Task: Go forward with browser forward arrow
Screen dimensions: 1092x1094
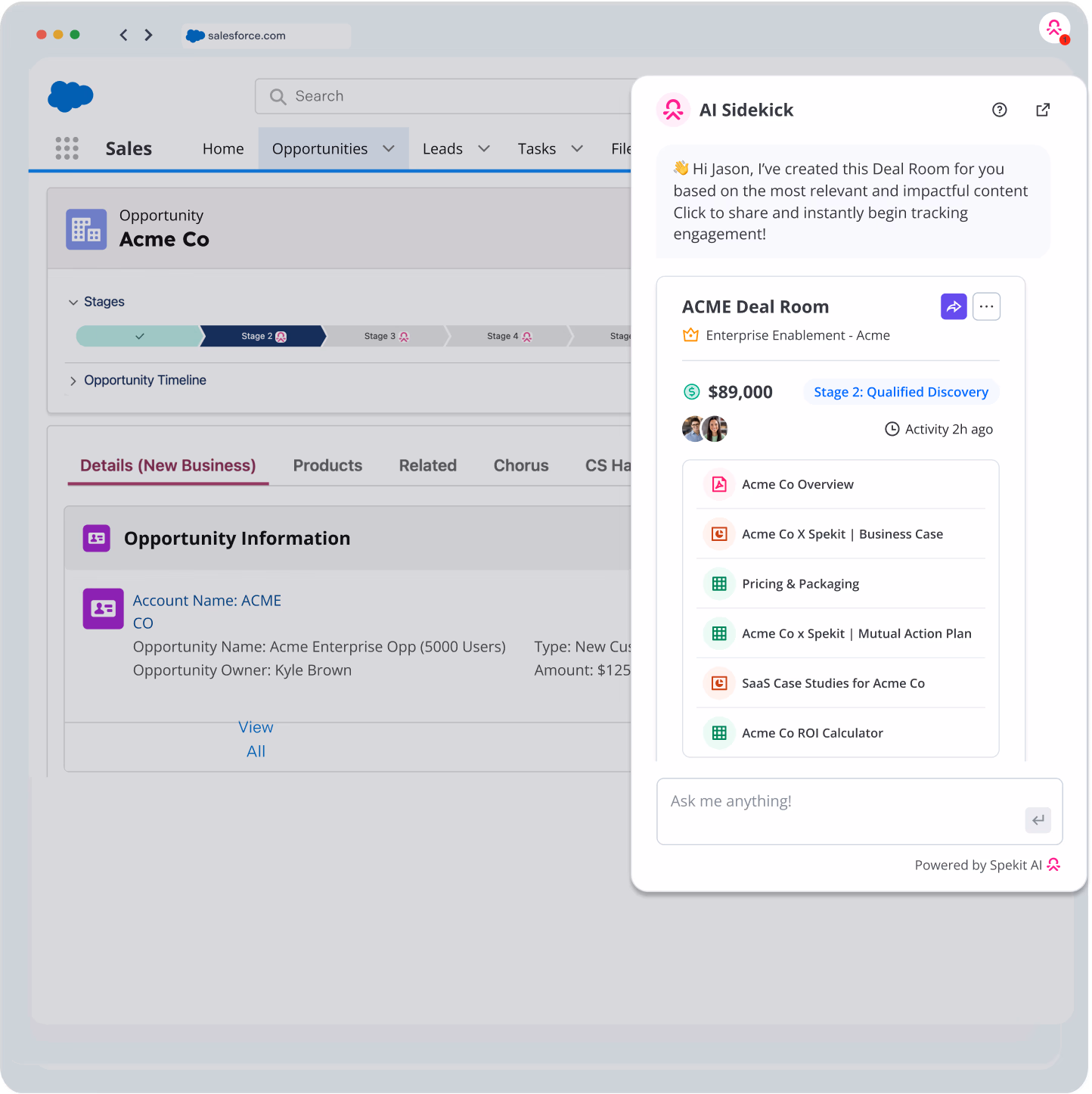Action: (x=148, y=35)
